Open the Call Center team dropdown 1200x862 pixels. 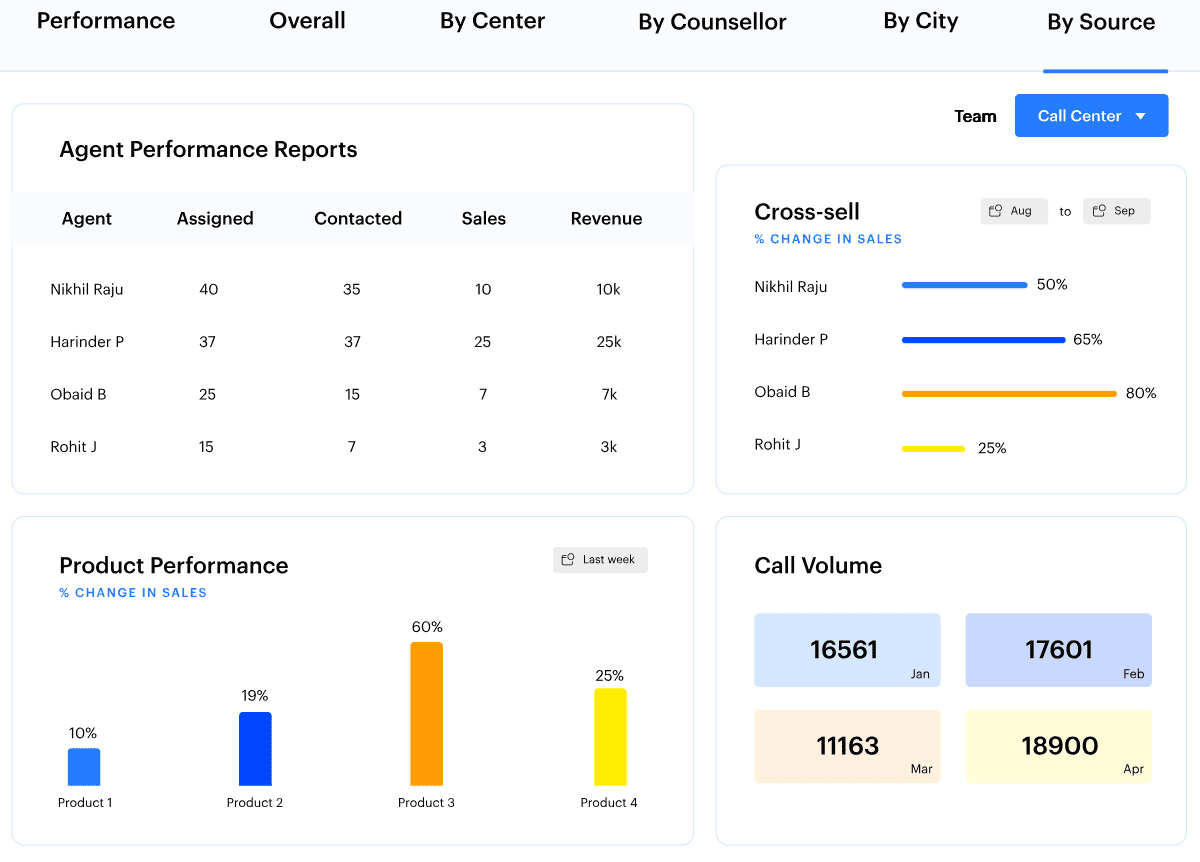pyautogui.click(x=1091, y=116)
